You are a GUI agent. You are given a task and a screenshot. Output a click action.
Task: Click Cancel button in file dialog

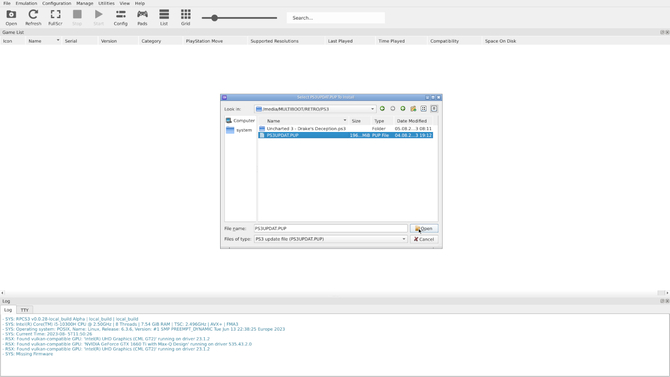click(424, 239)
